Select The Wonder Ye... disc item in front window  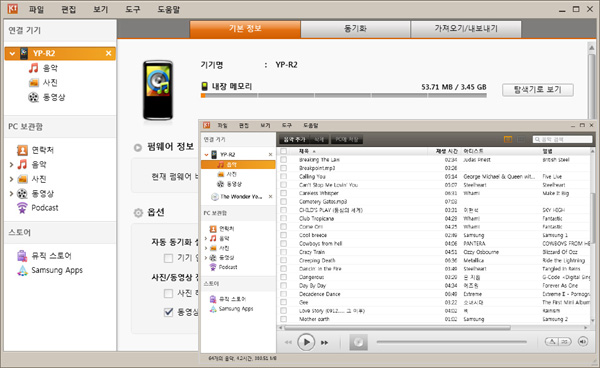click(x=236, y=197)
